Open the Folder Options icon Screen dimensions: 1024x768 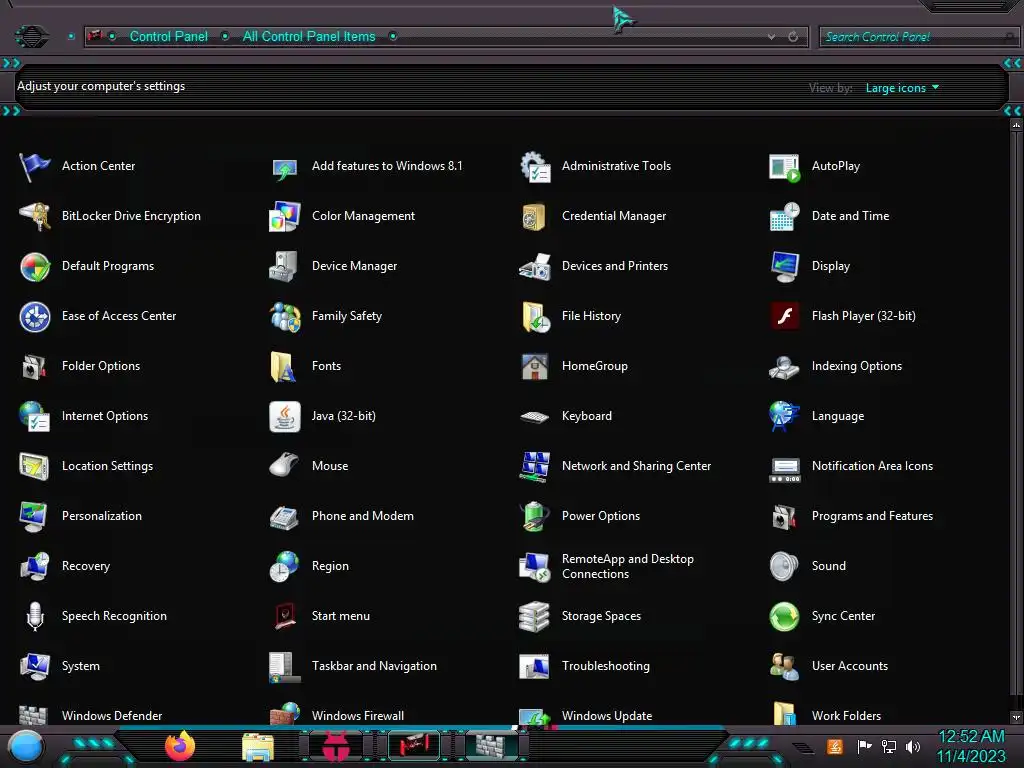35,366
